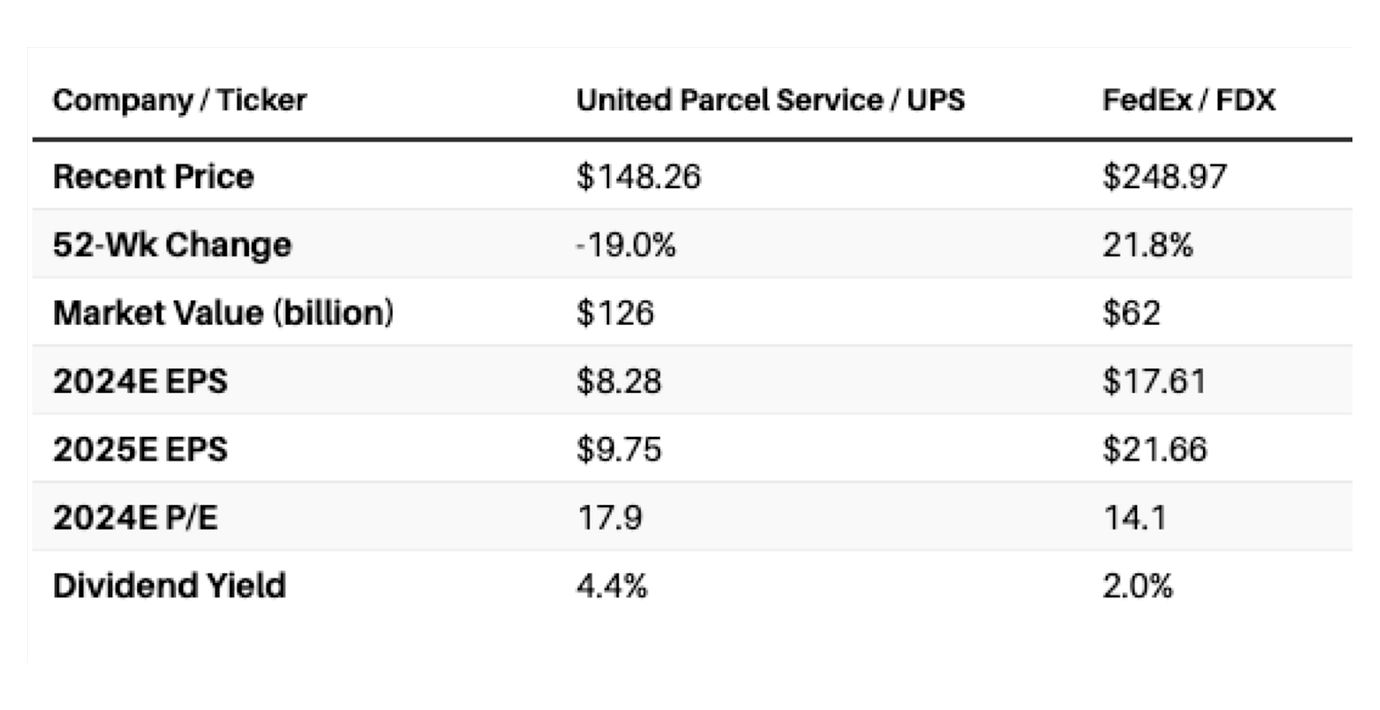Click the 4.4% dividend yield value
Viewport: 1380px width, 710px height.
coord(611,585)
